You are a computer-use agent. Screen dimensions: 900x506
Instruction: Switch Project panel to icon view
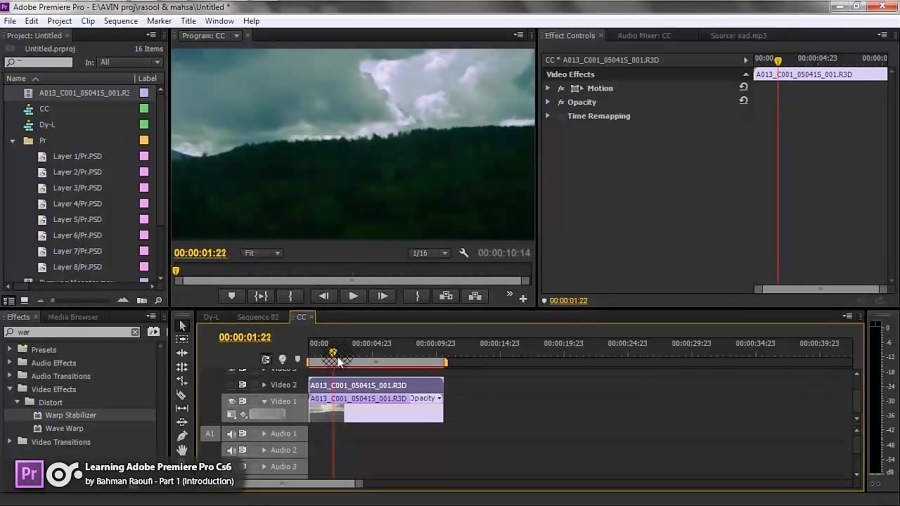point(24,301)
